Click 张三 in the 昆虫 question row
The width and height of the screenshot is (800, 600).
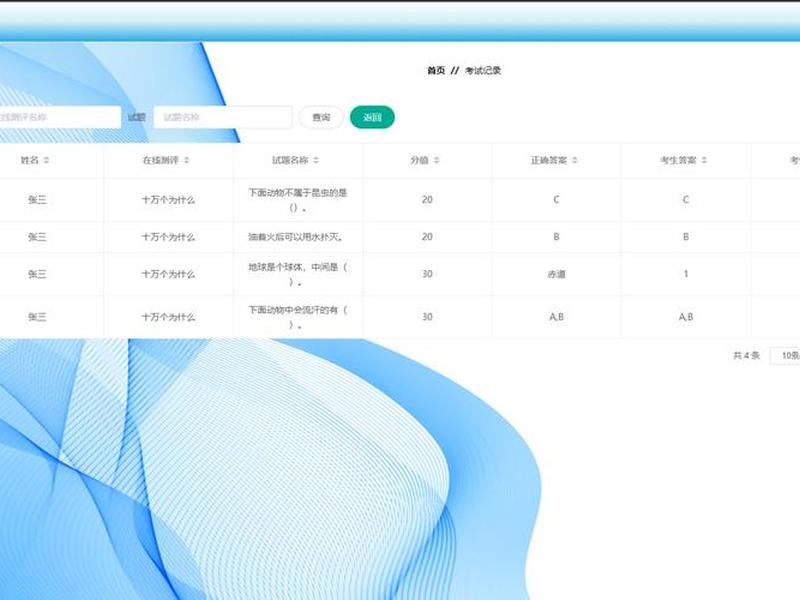(x=37, y=200)
